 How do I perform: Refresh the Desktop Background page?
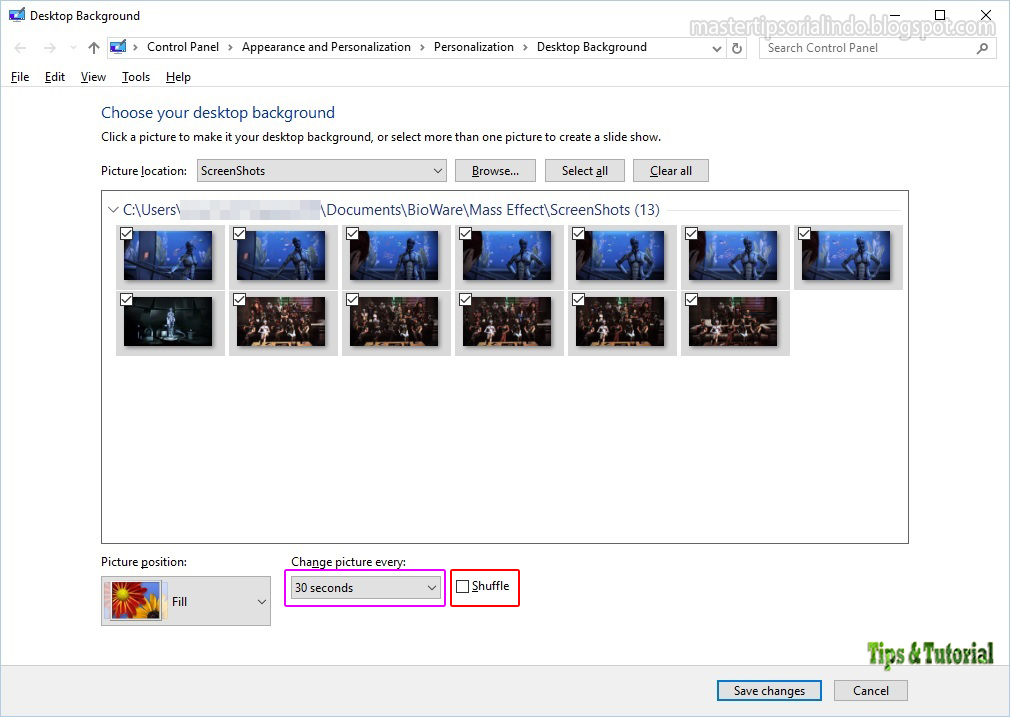[x=737, y=48]
